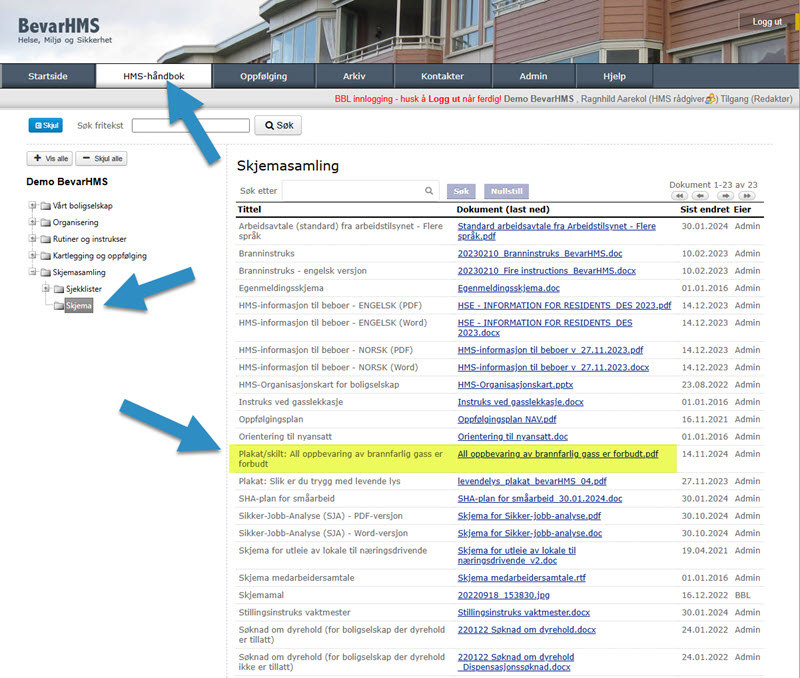Open the Sjekklister folder icon
The width and height of the screenshot is (800, 678).
(x=58, y=289)
